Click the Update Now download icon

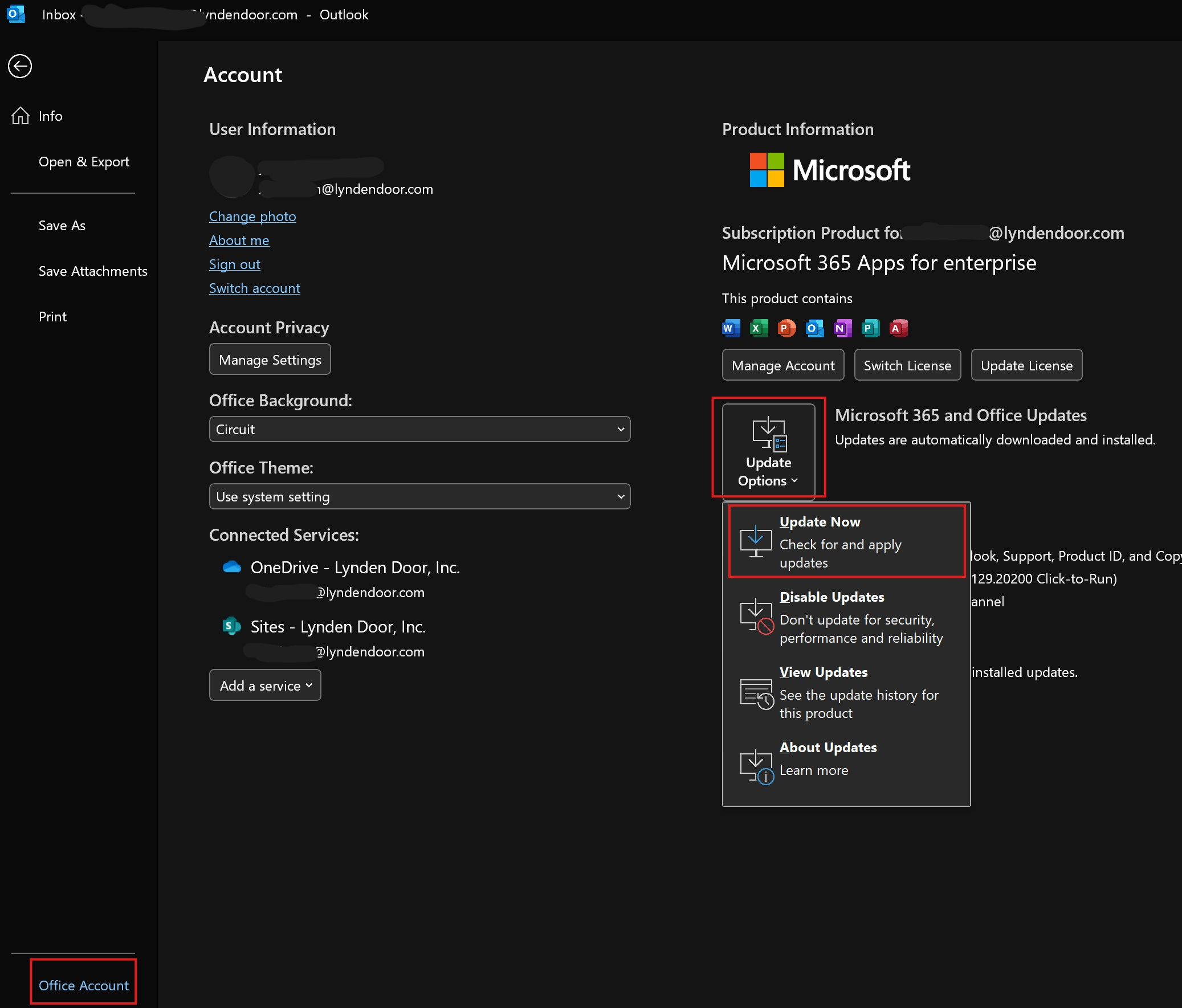tap(756, 542)
